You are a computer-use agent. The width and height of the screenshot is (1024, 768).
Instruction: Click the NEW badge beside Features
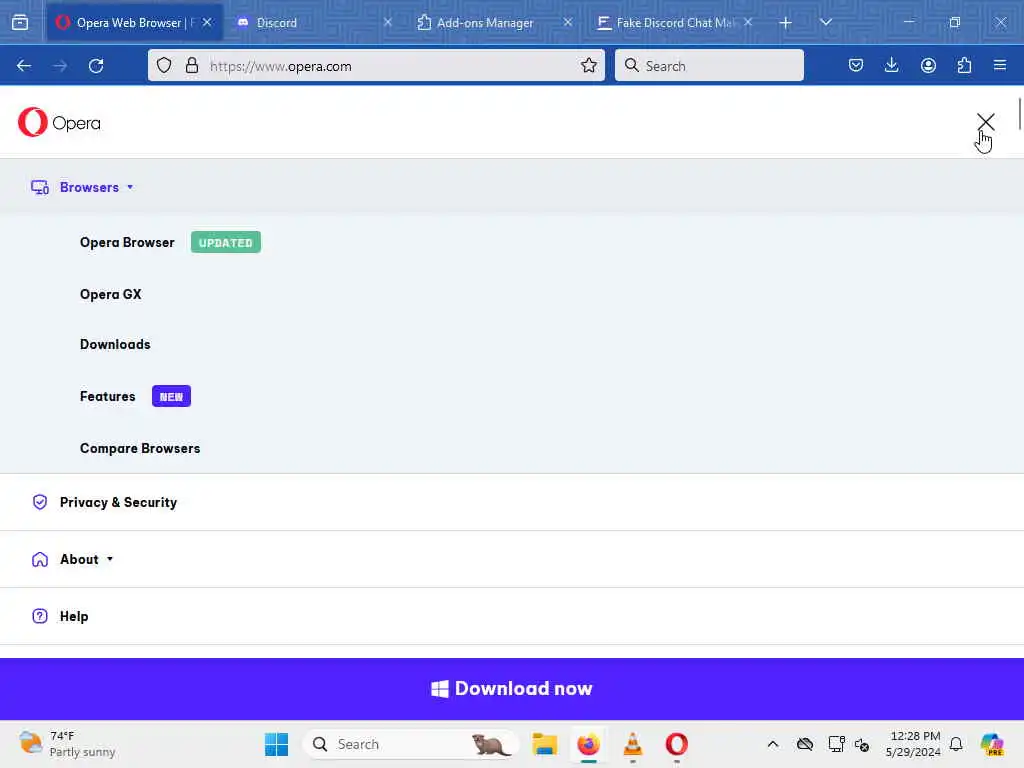[x=171, y=396]
